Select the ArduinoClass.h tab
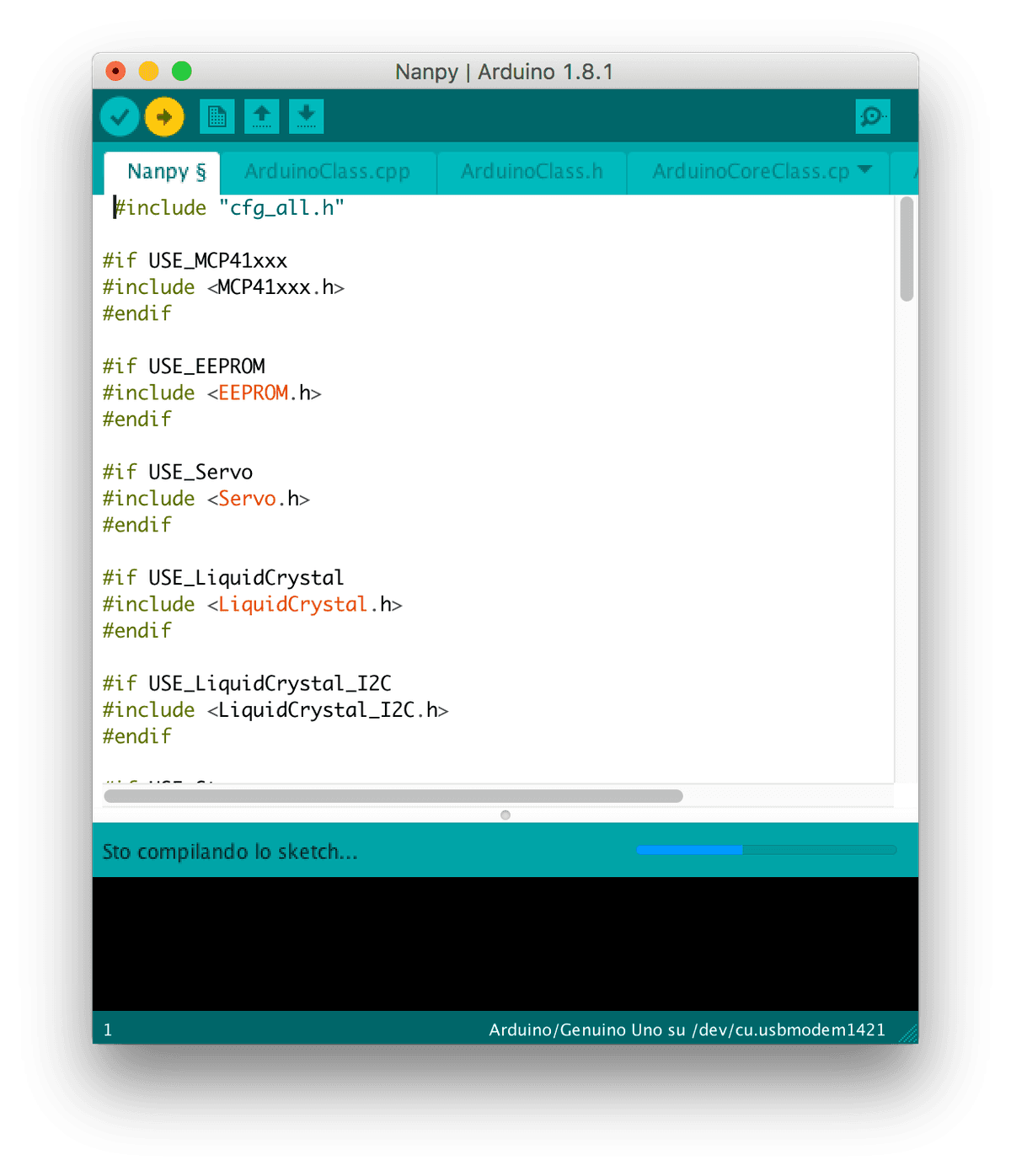This screenshot has height=1176, width=1011. tap(532, 171)
